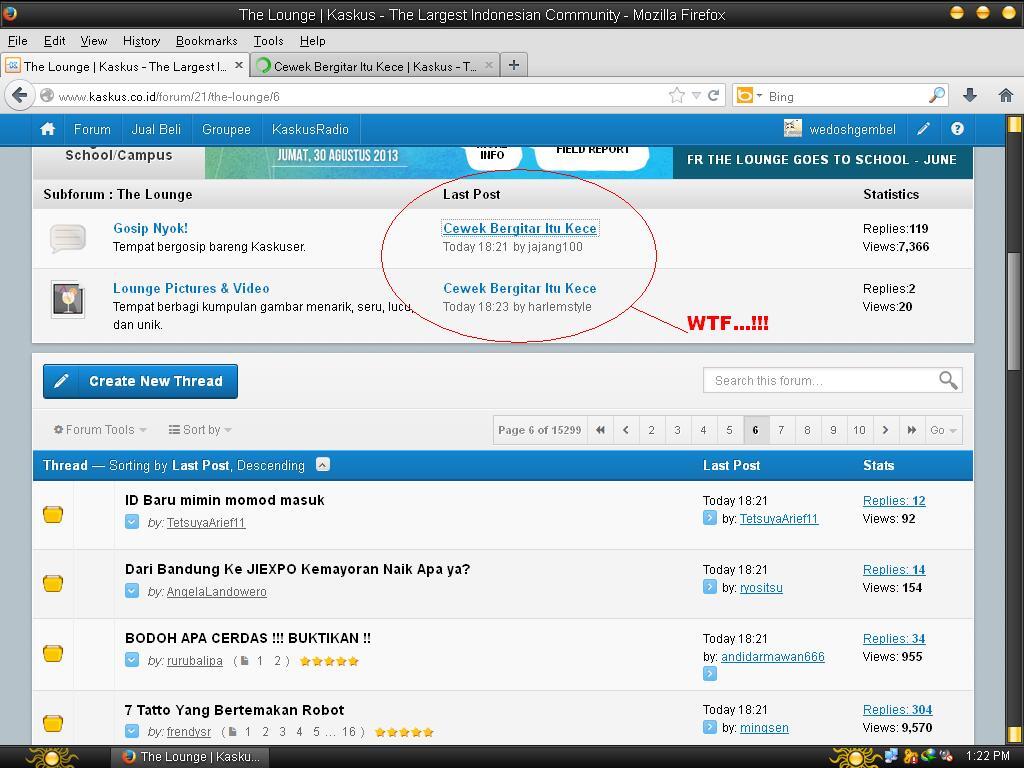Click the taskbar clock showing 1:22 PM
Image resolution: width=1024 pixels, height=768 pixels.
coord(987,756)
